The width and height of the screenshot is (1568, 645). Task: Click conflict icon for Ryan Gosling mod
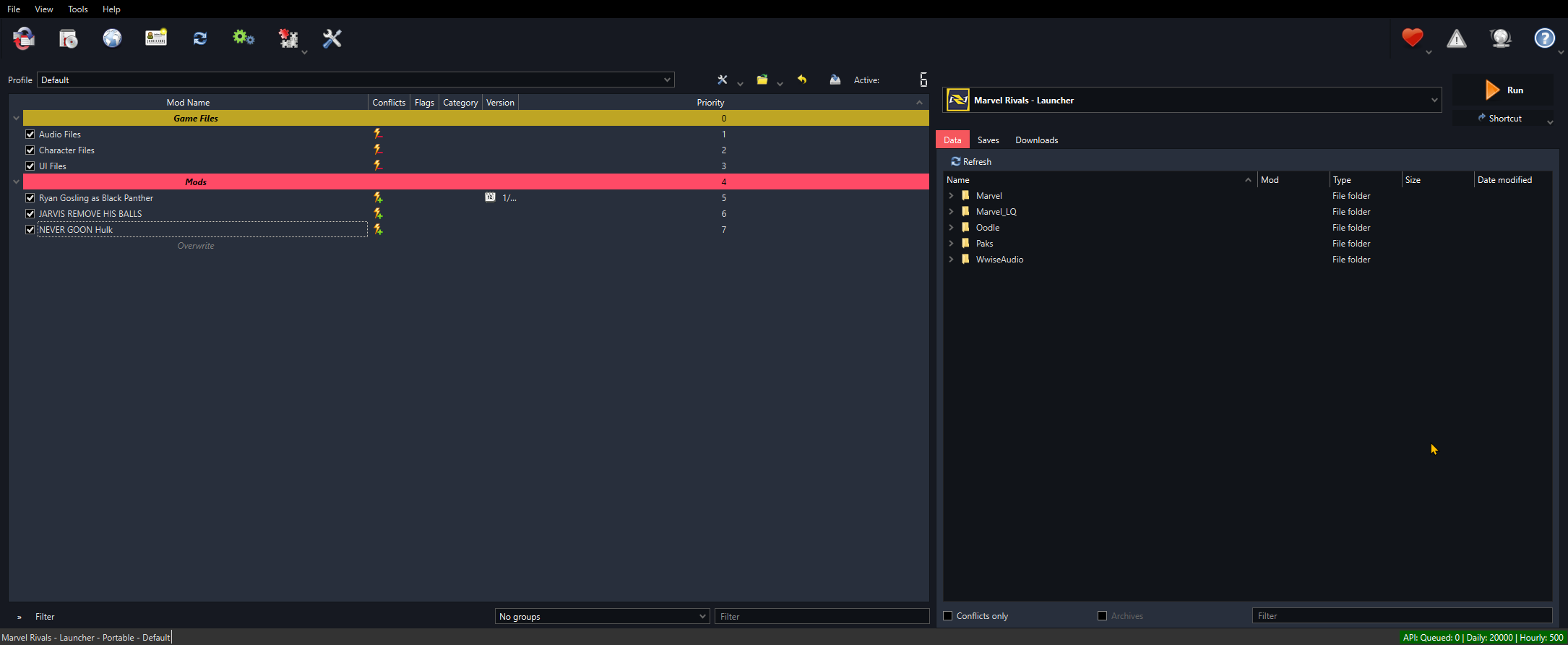click(x=378, y=197)
